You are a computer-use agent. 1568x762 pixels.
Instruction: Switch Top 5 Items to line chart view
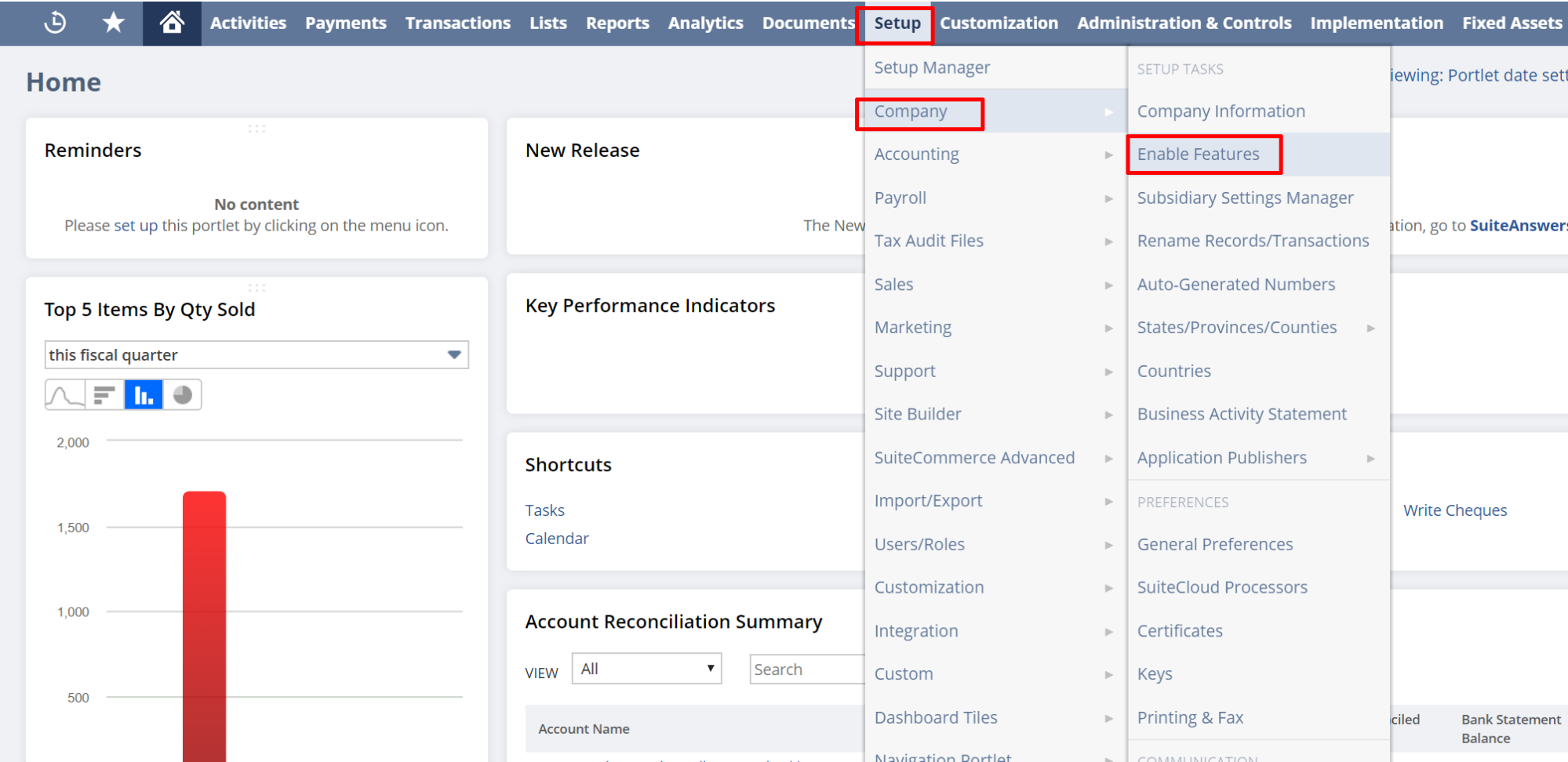[x=64, y=394]
